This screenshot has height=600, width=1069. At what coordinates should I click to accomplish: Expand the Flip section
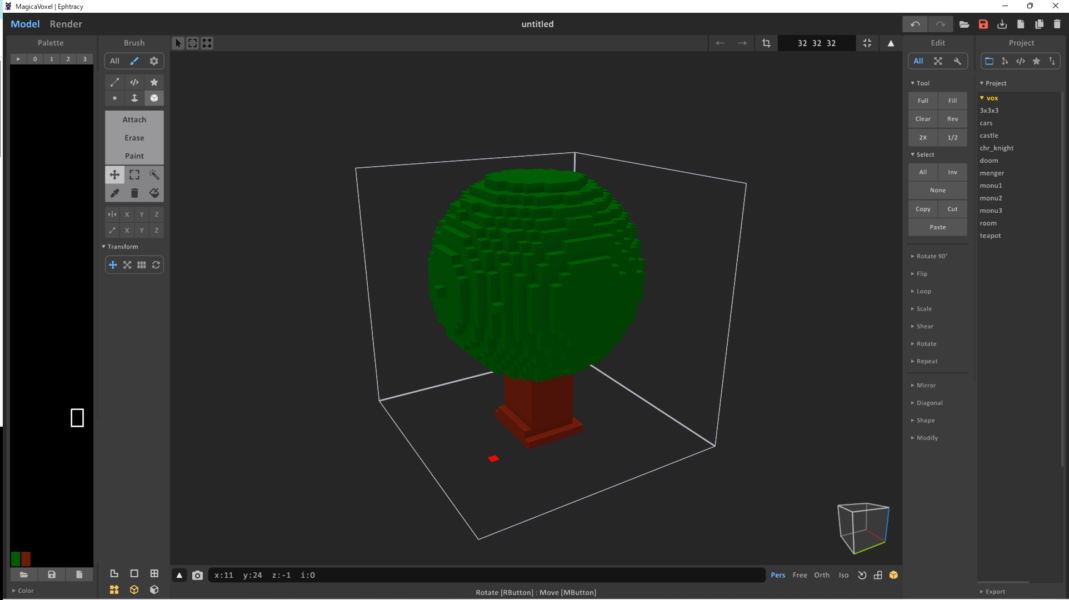coord(919,274)
